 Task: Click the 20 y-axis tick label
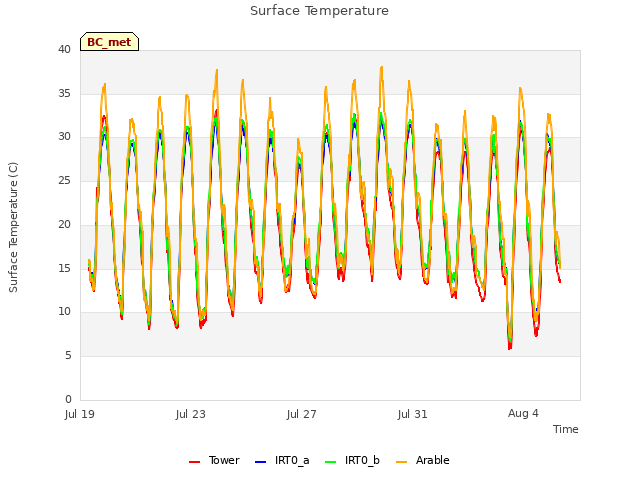pos(64,224)
